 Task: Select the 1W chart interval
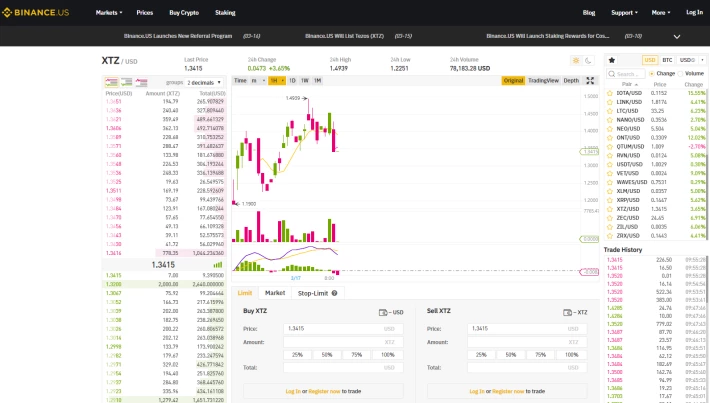(305, 81)
